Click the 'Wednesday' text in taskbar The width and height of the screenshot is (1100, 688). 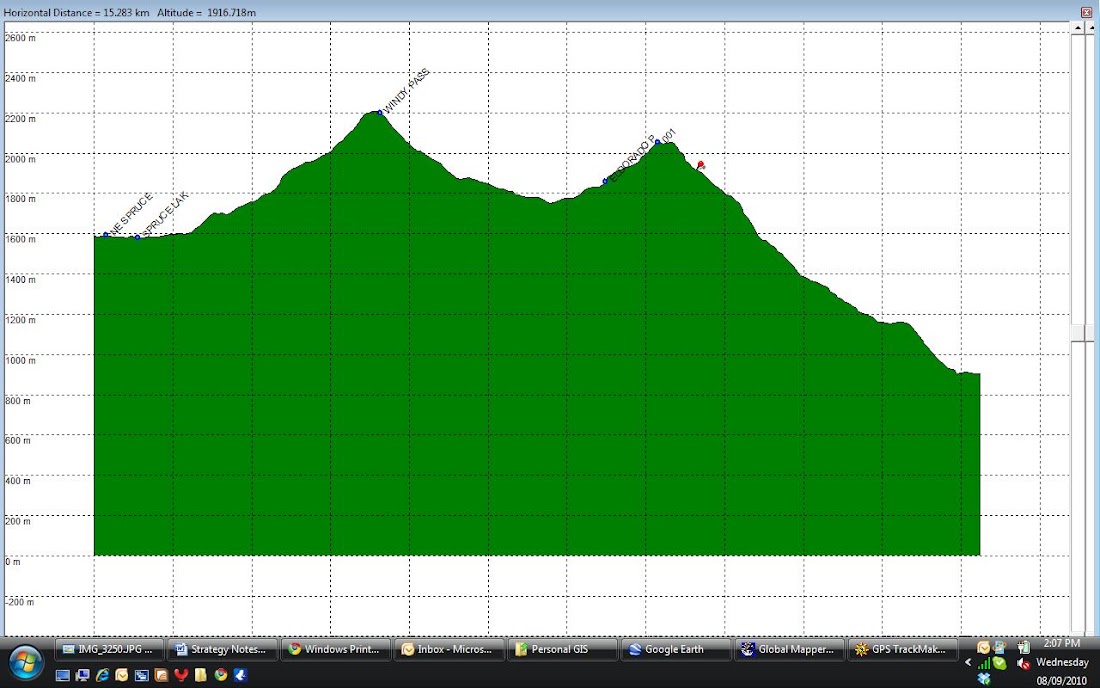[x=1063, y=663]
